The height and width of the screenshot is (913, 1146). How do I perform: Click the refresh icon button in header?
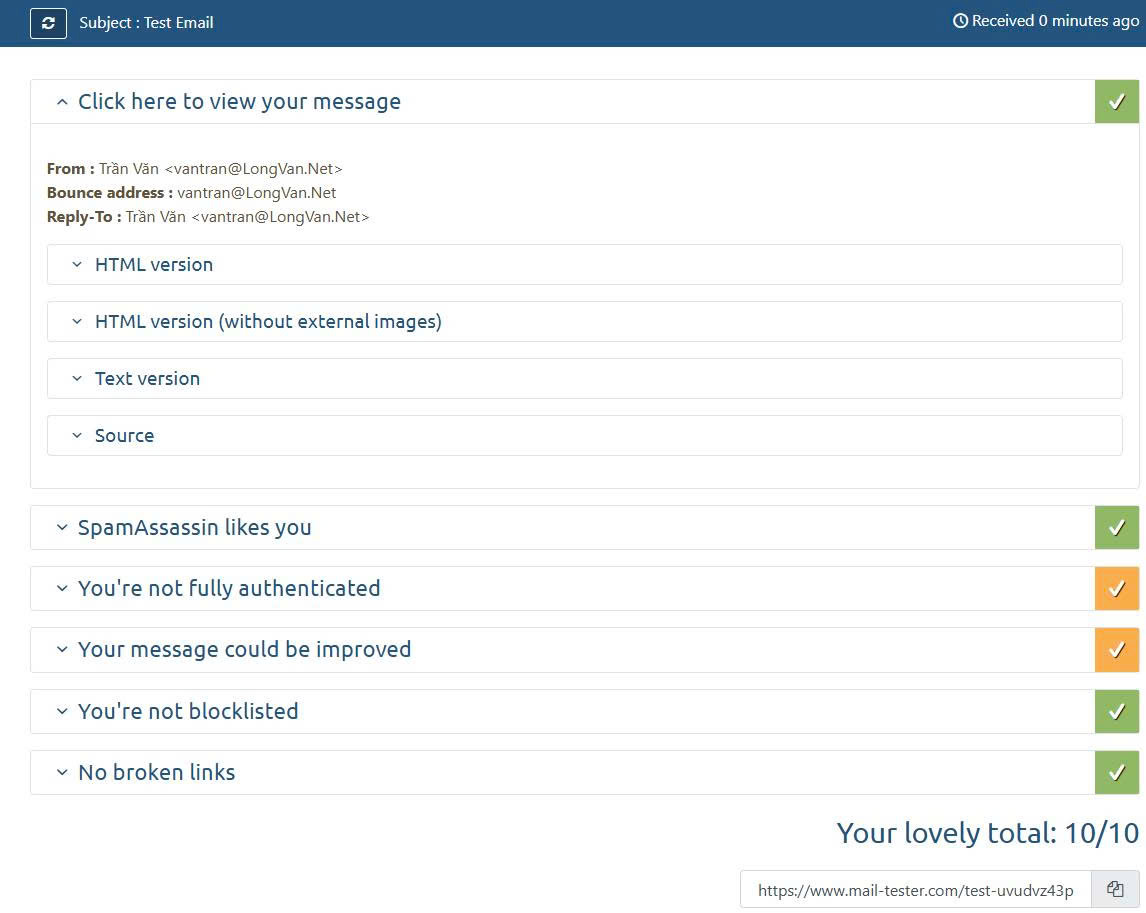(x=48, y=23)
